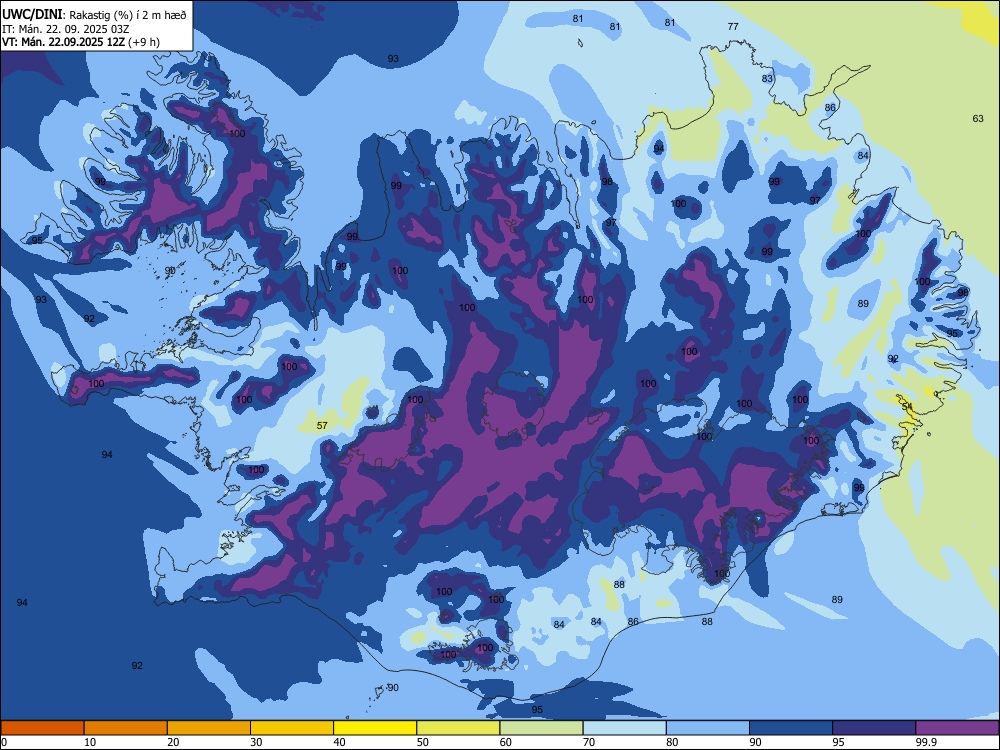Click the '70' legend scale label
The width and height of the screenshot is (1000, 750).
pos(589,742)
